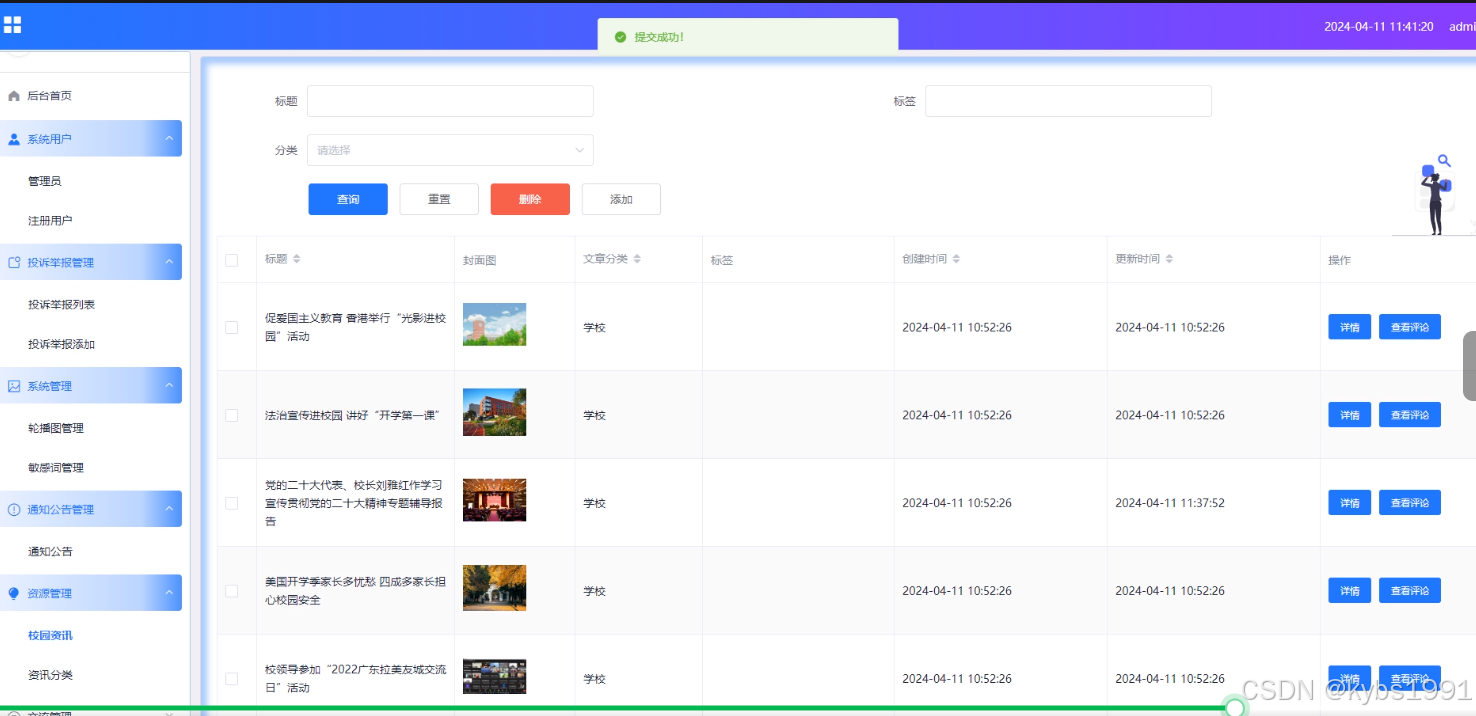Open 通知公告 in the sidebar
The height and width of the screenshot is (716, 1476).
[50, 552]
